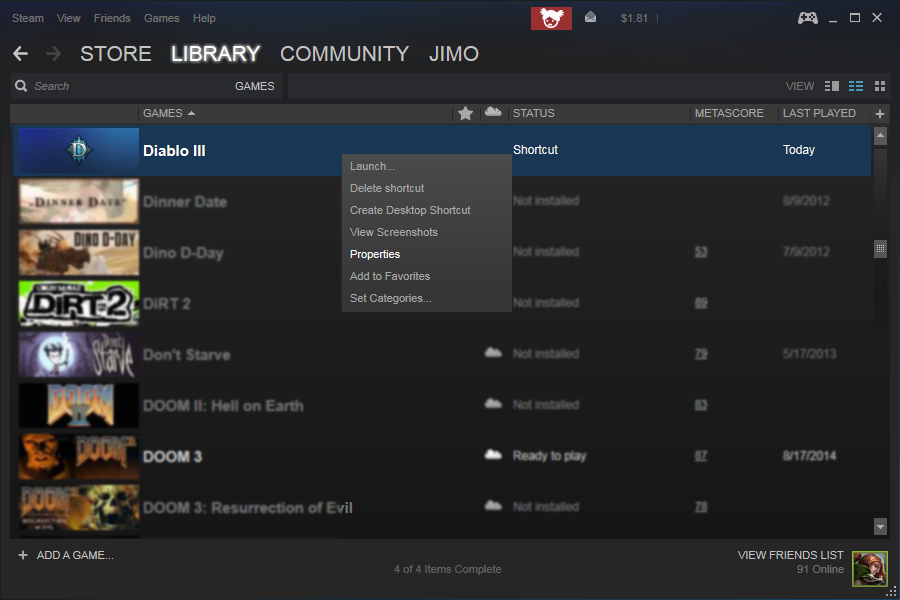900x600 pixels.
Task: Open Dino D-Day metascore 53 link
Action: pos(701,251)
